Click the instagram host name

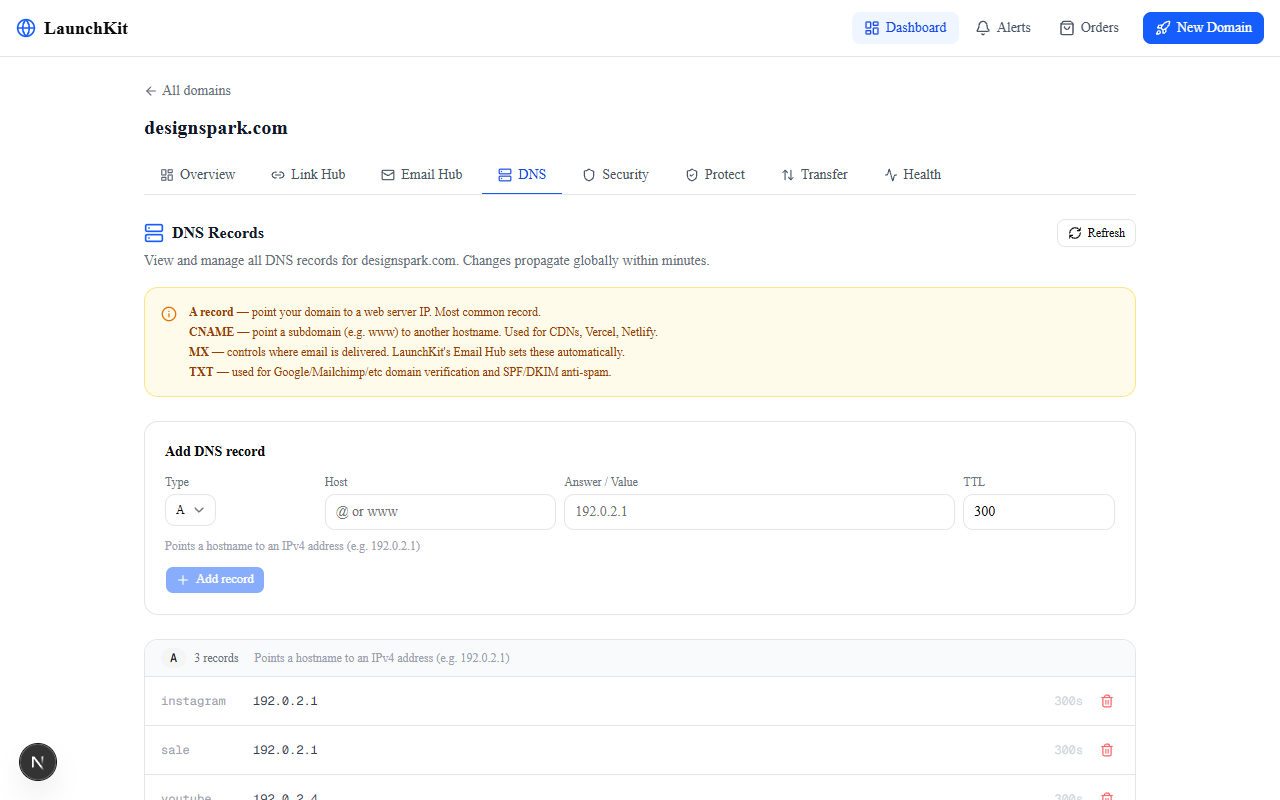coord(193,701)
